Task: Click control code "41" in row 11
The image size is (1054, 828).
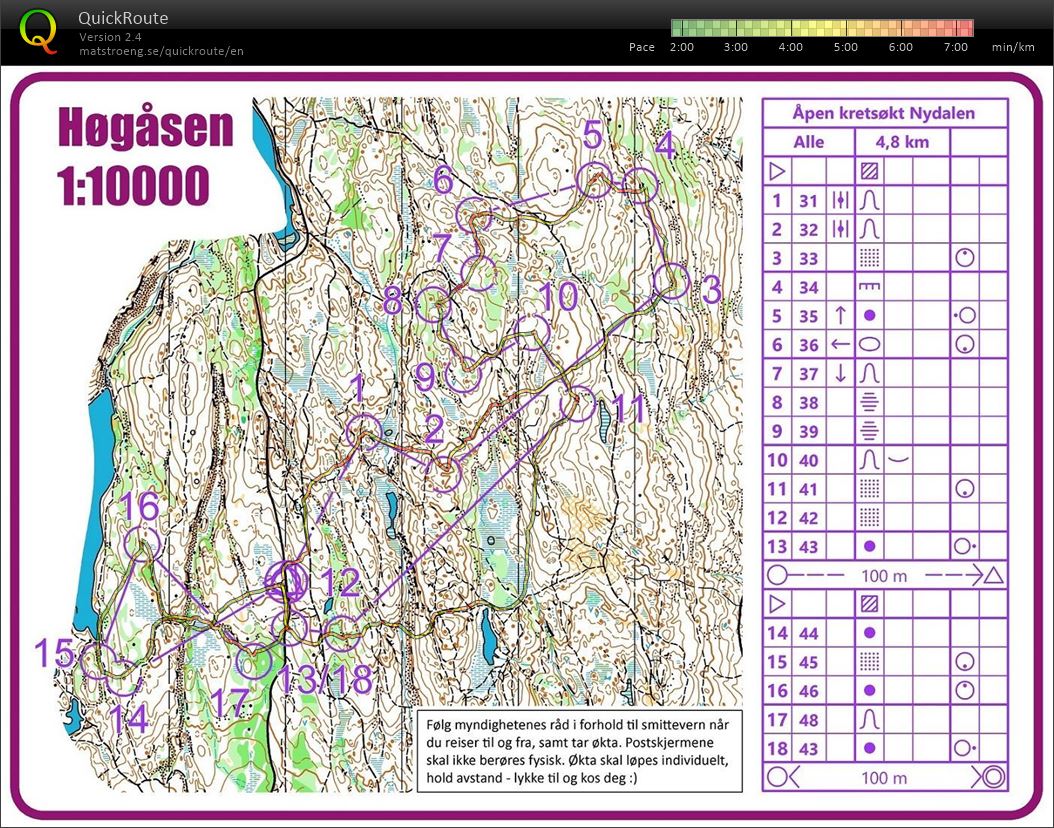Action: pos(809,489)
